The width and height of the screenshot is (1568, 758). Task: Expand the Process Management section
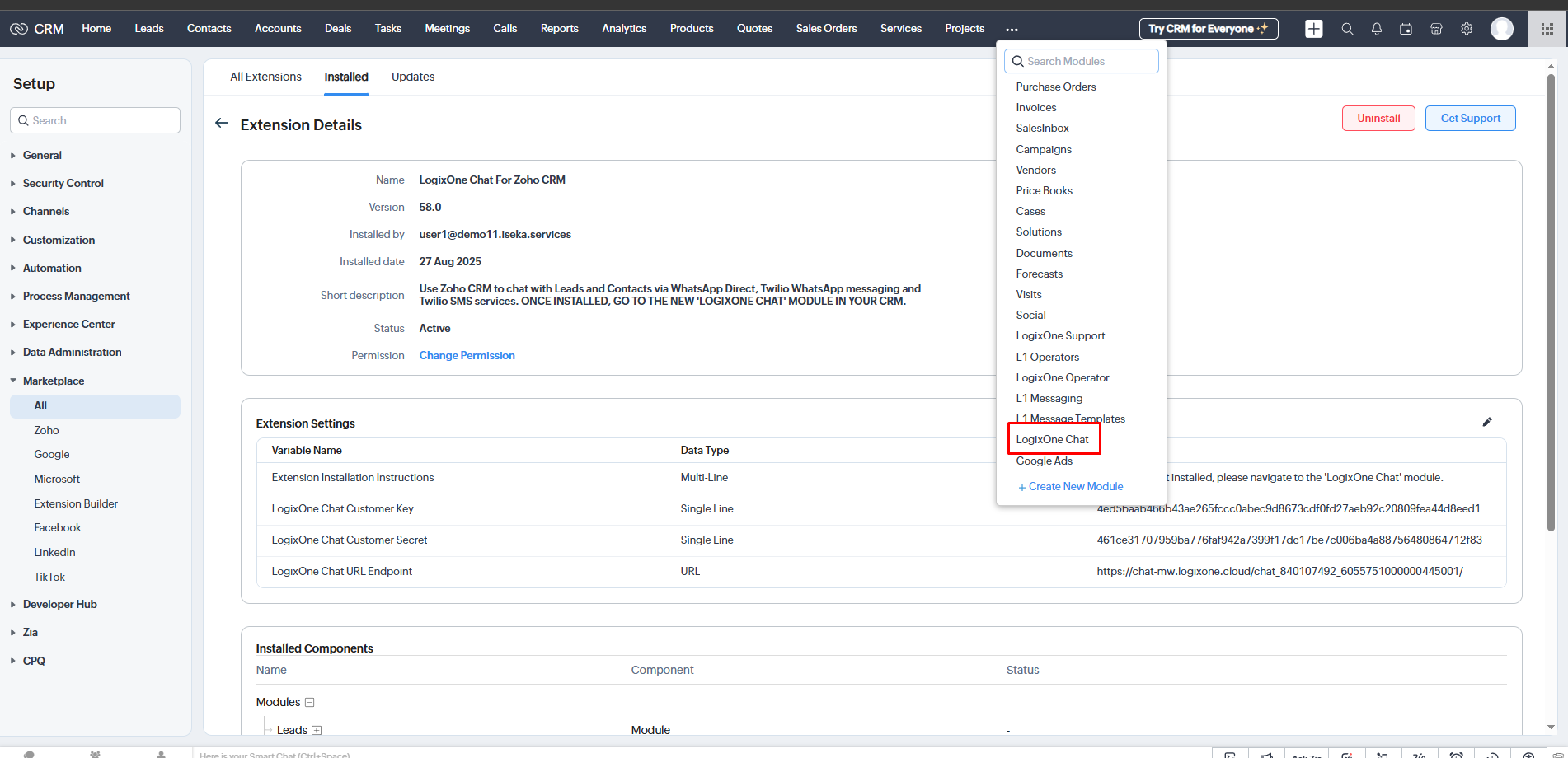76,296
